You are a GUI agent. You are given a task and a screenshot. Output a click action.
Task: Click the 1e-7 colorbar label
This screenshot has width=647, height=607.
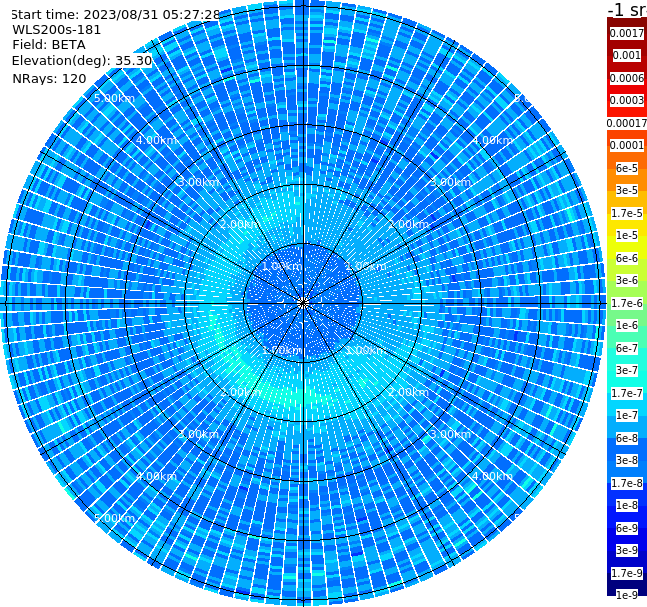point(627,415)
